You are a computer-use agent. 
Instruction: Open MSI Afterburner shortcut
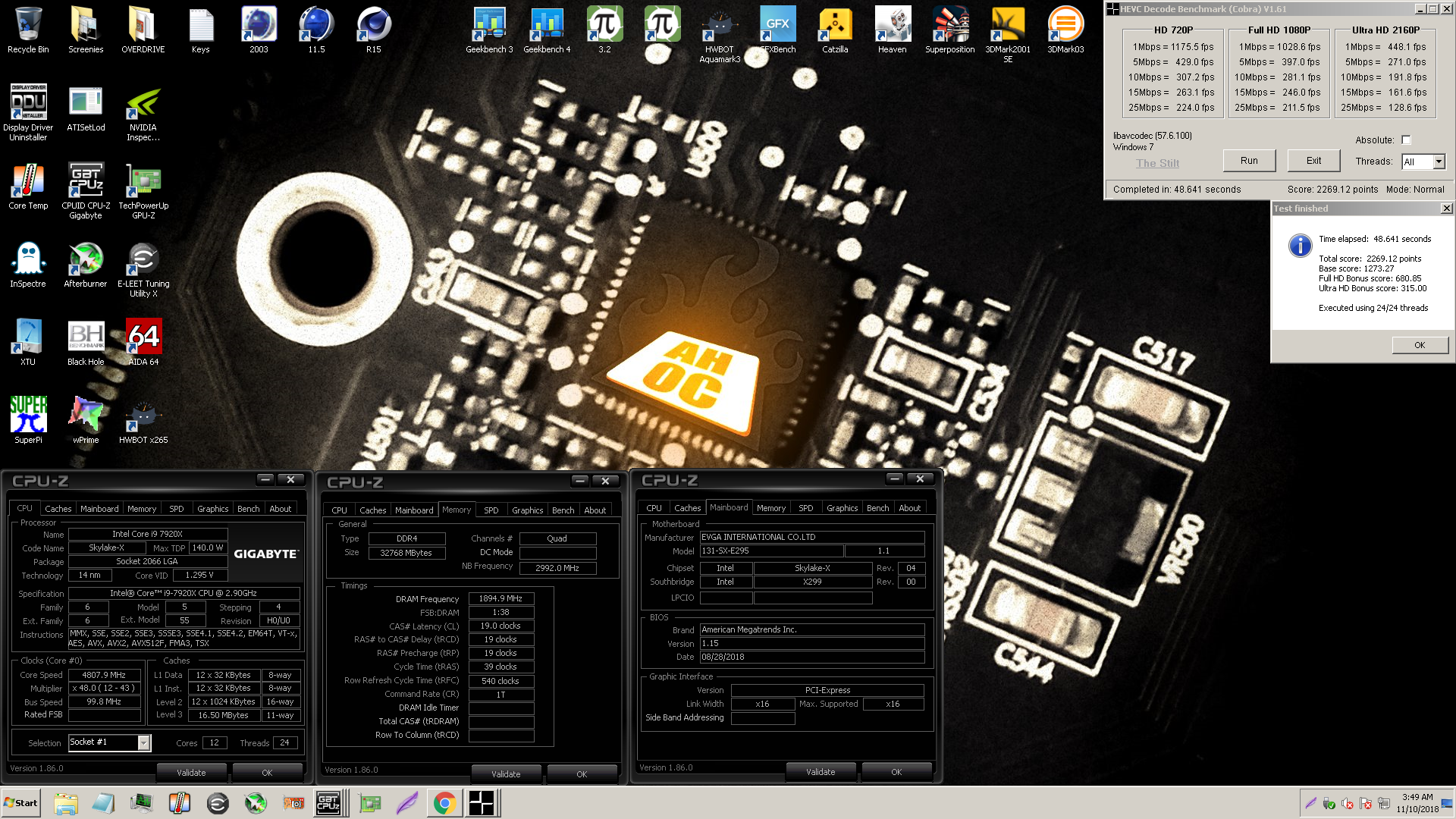coord(86,264)
